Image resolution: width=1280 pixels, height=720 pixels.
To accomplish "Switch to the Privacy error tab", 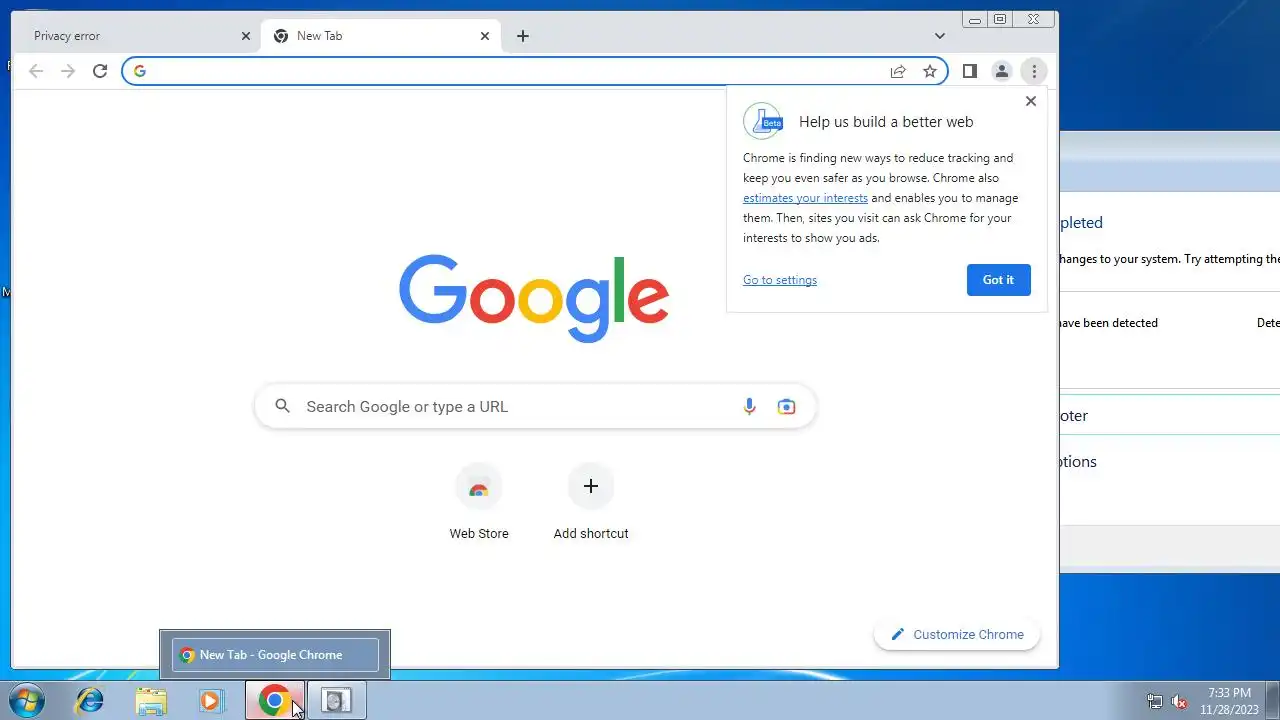I will coord(137,36).
